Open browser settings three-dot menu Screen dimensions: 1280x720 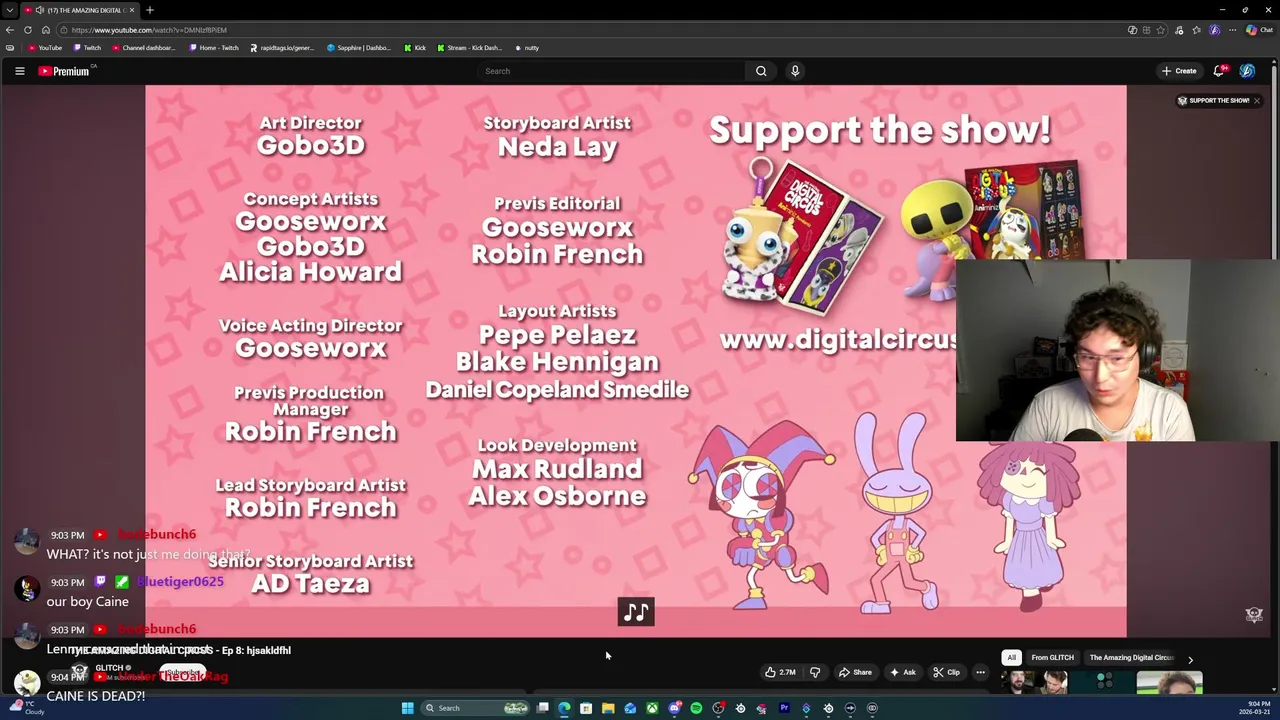(1231, 30)
